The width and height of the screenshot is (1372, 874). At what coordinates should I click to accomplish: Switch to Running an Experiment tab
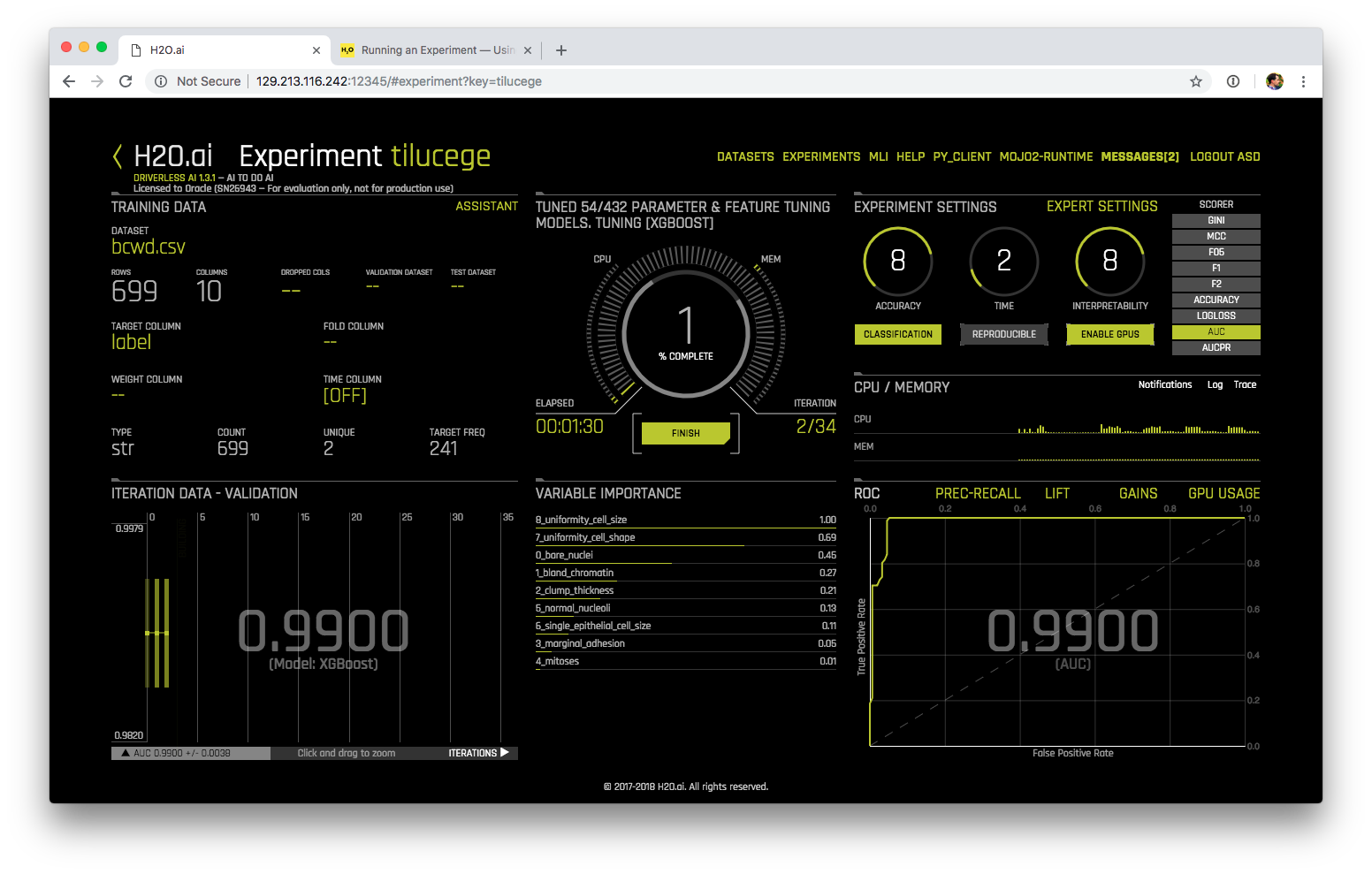click(436, 50)
